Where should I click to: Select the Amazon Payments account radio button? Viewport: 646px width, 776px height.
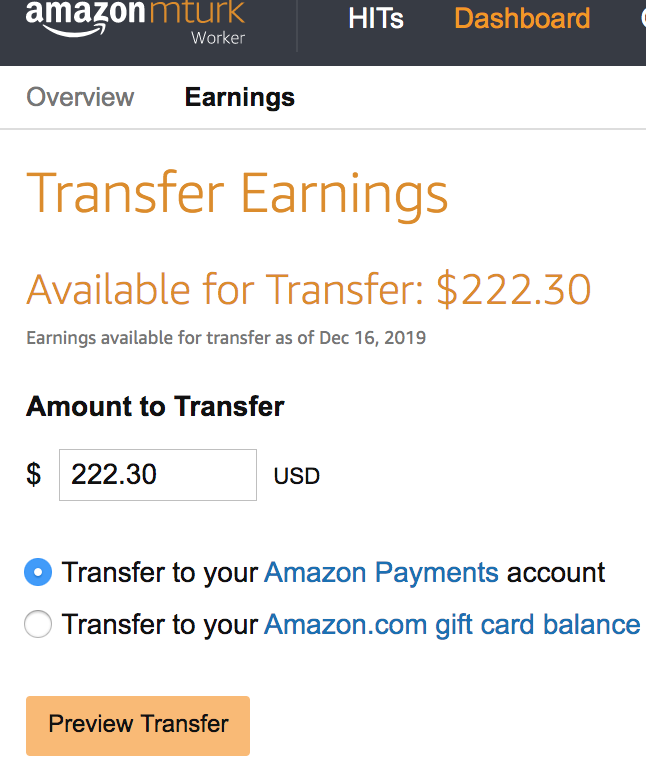pos(38,572)
